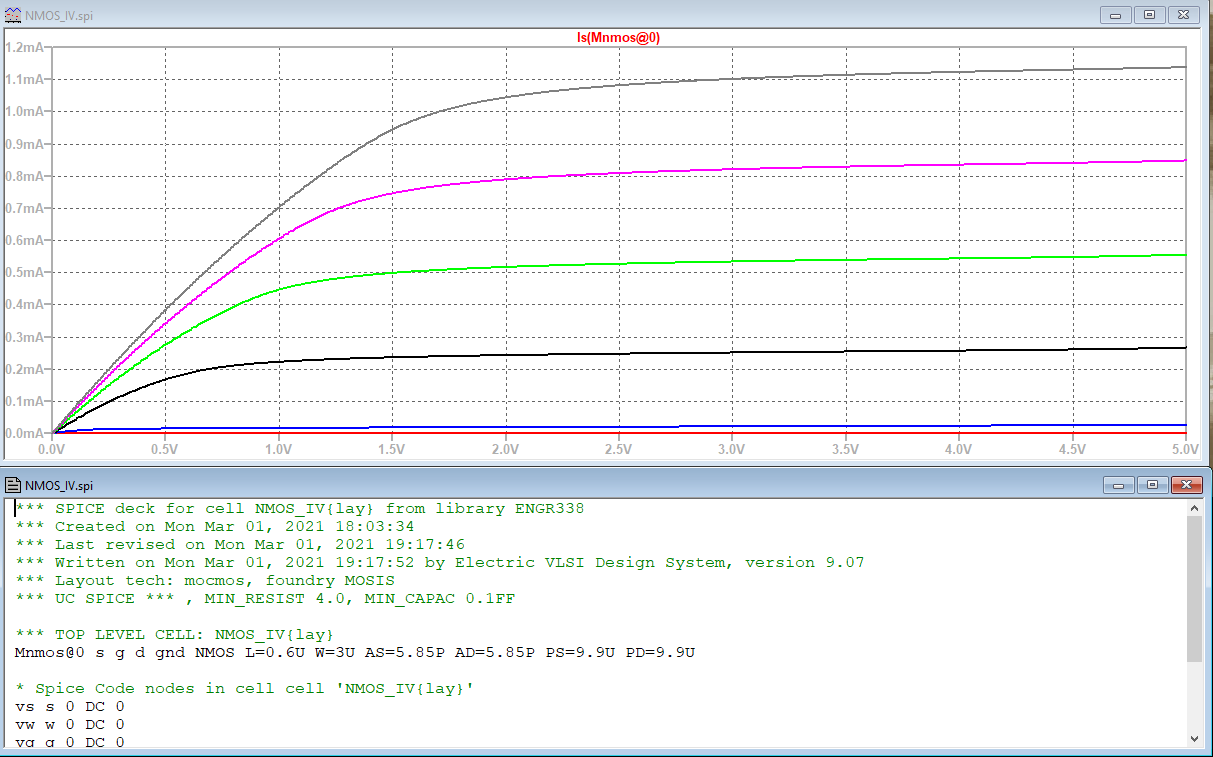Click the 0.5V horizontal axis label
This screenshot has height=757, width=1213.
[165, 450]
